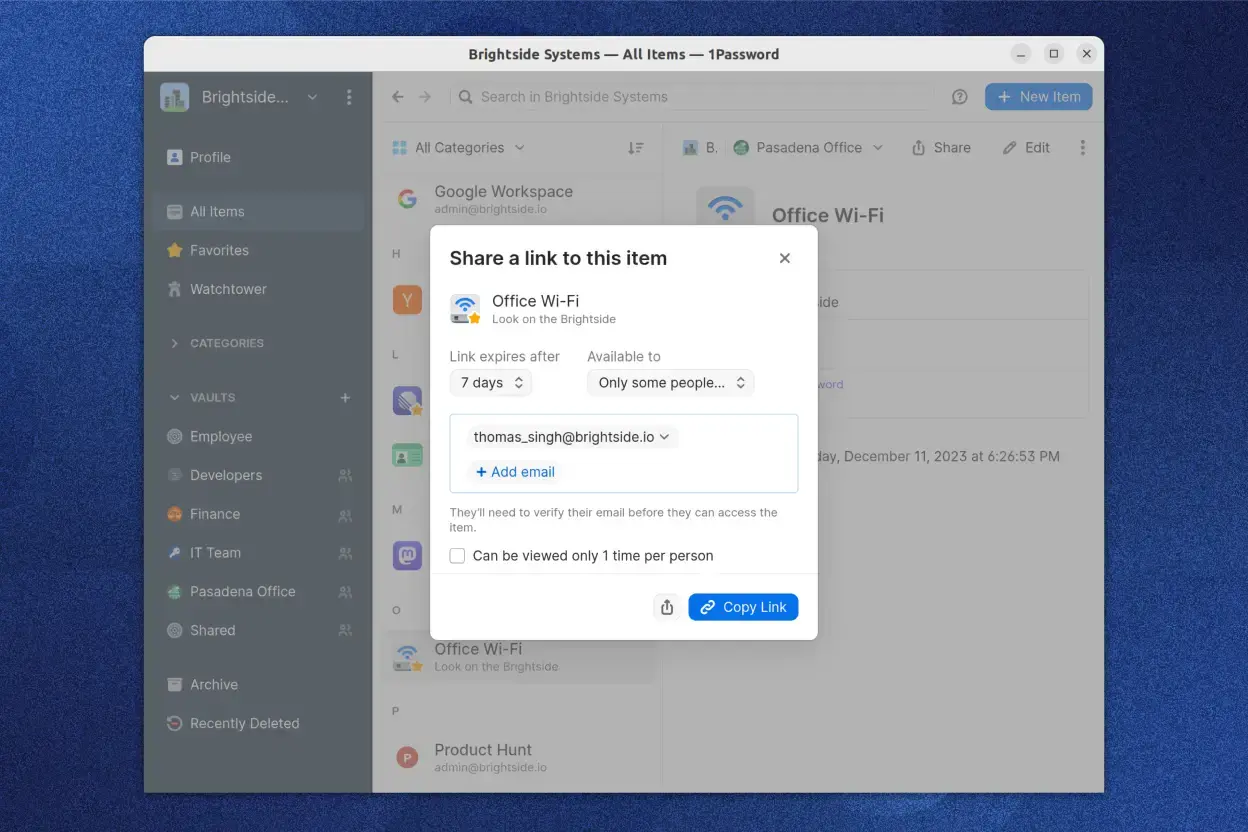
Task: Collapse the VAULTS section
Action: (x=174, y=397)
